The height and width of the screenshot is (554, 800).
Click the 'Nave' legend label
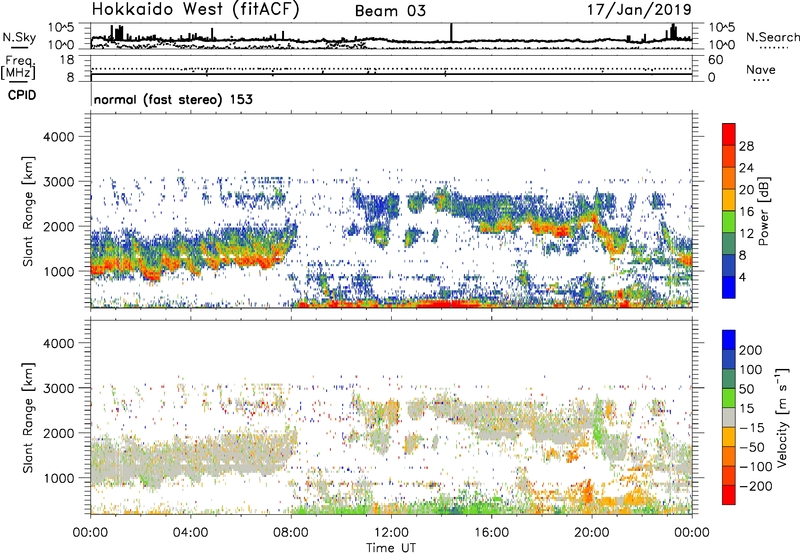tap(761, 70)
